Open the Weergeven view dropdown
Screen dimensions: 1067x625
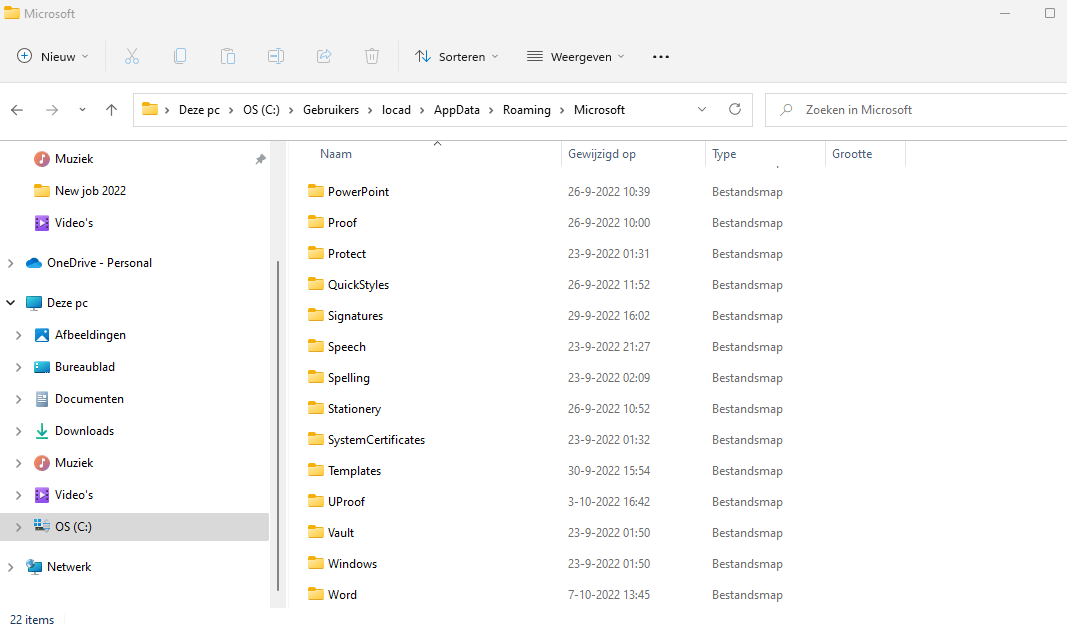click(x=576, y=57)
